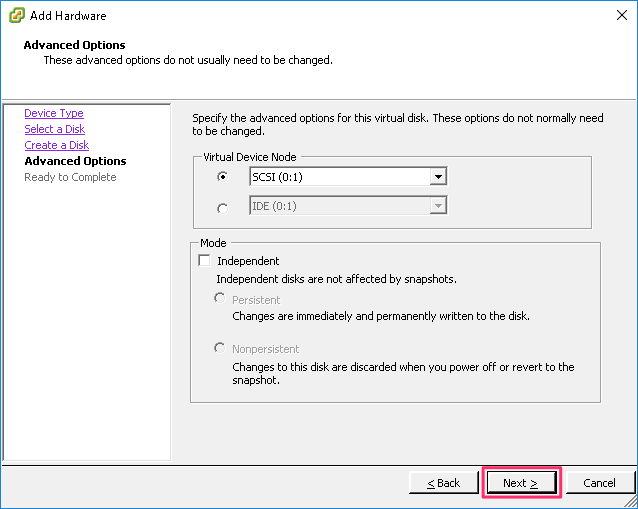Choose the Nonpersistent disk mode radio button
Screen dimensions: 638x509
(220, 348)
